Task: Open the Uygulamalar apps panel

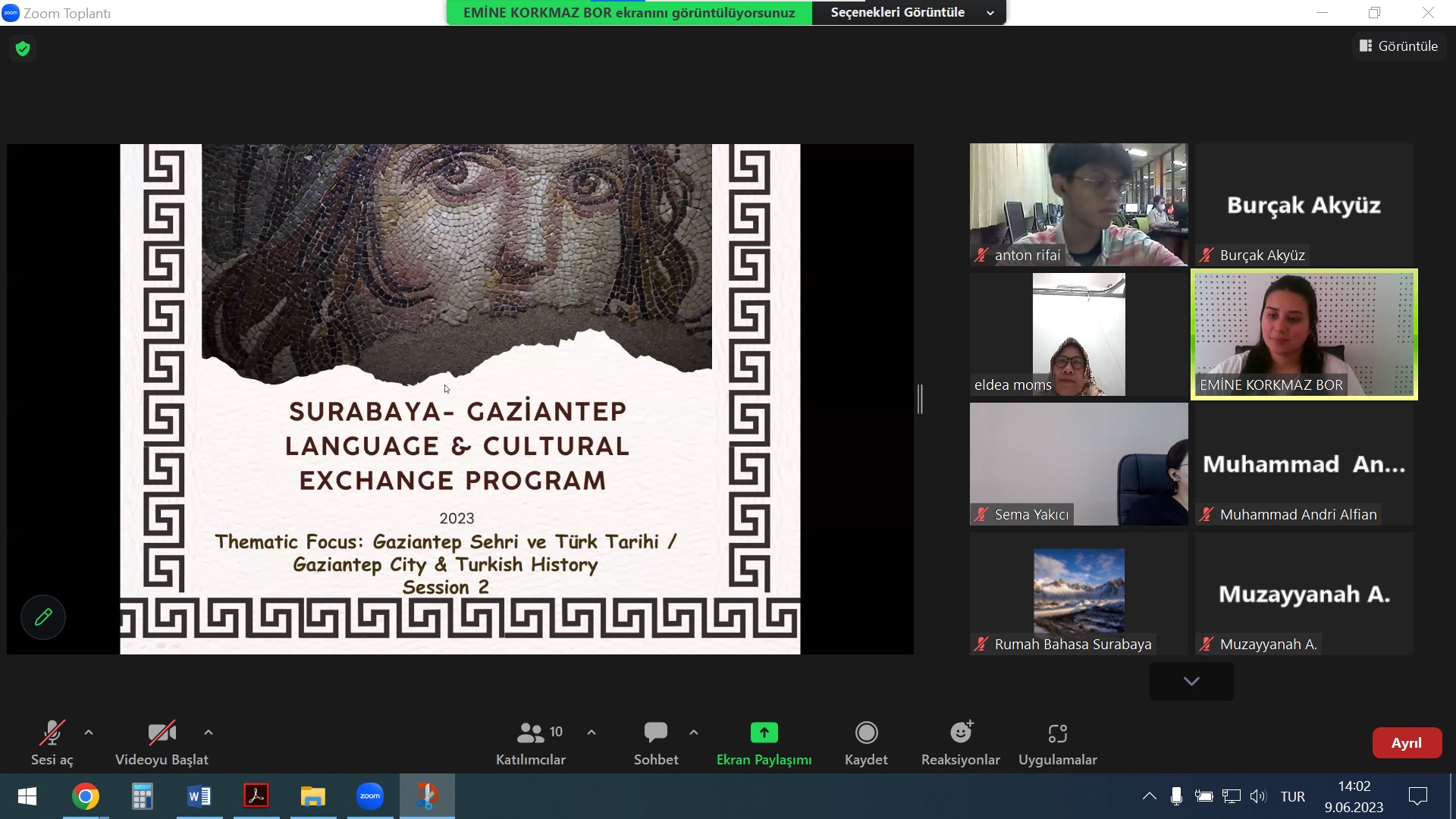Action: tap(1057, 742)
